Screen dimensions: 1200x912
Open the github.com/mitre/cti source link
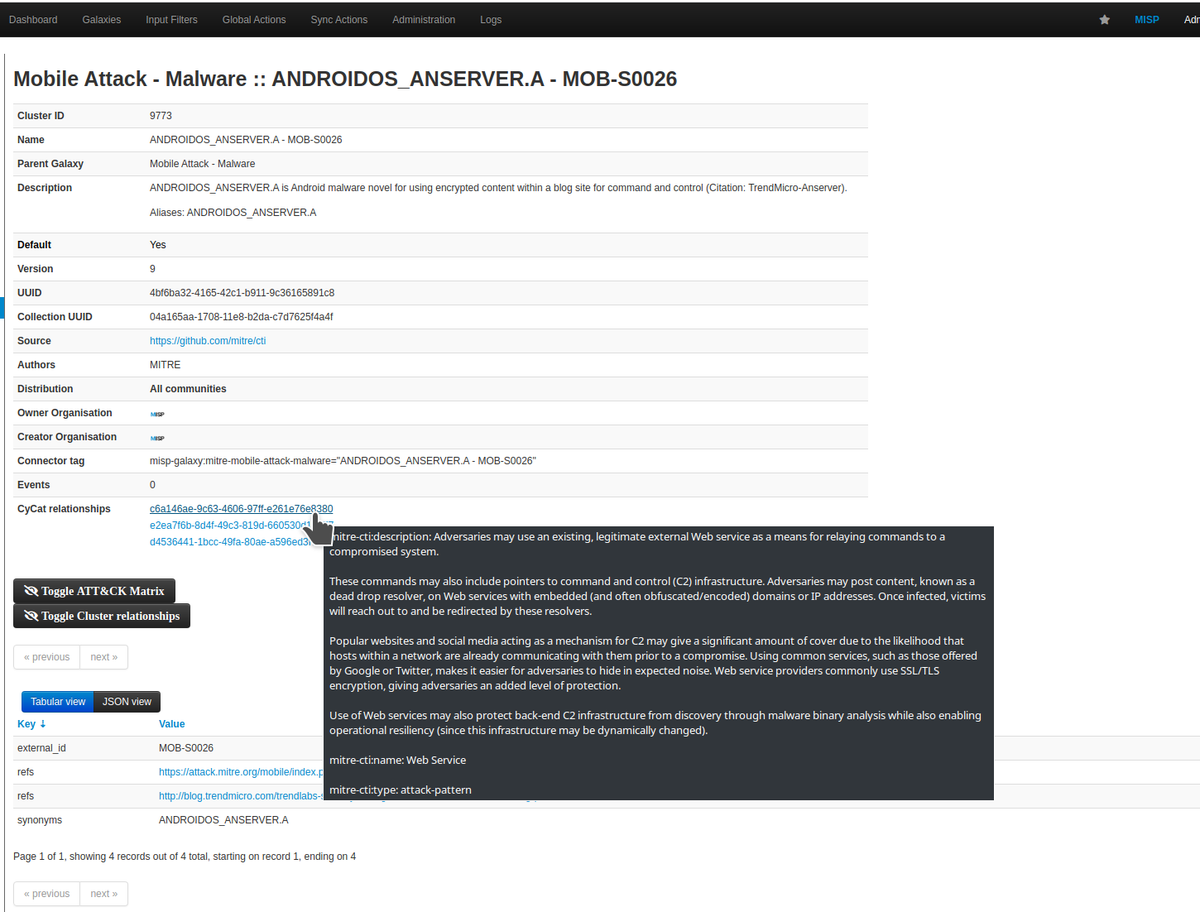[208, 341]
